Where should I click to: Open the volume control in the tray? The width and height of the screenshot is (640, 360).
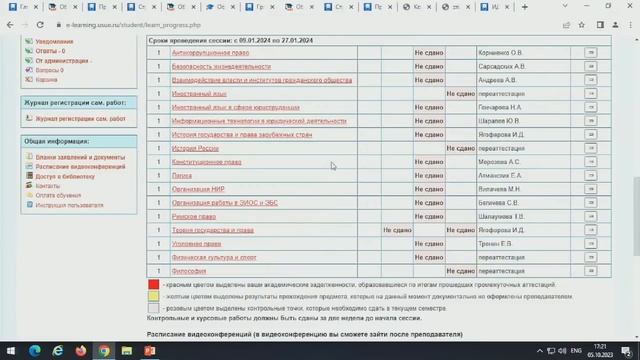point(562,351)
